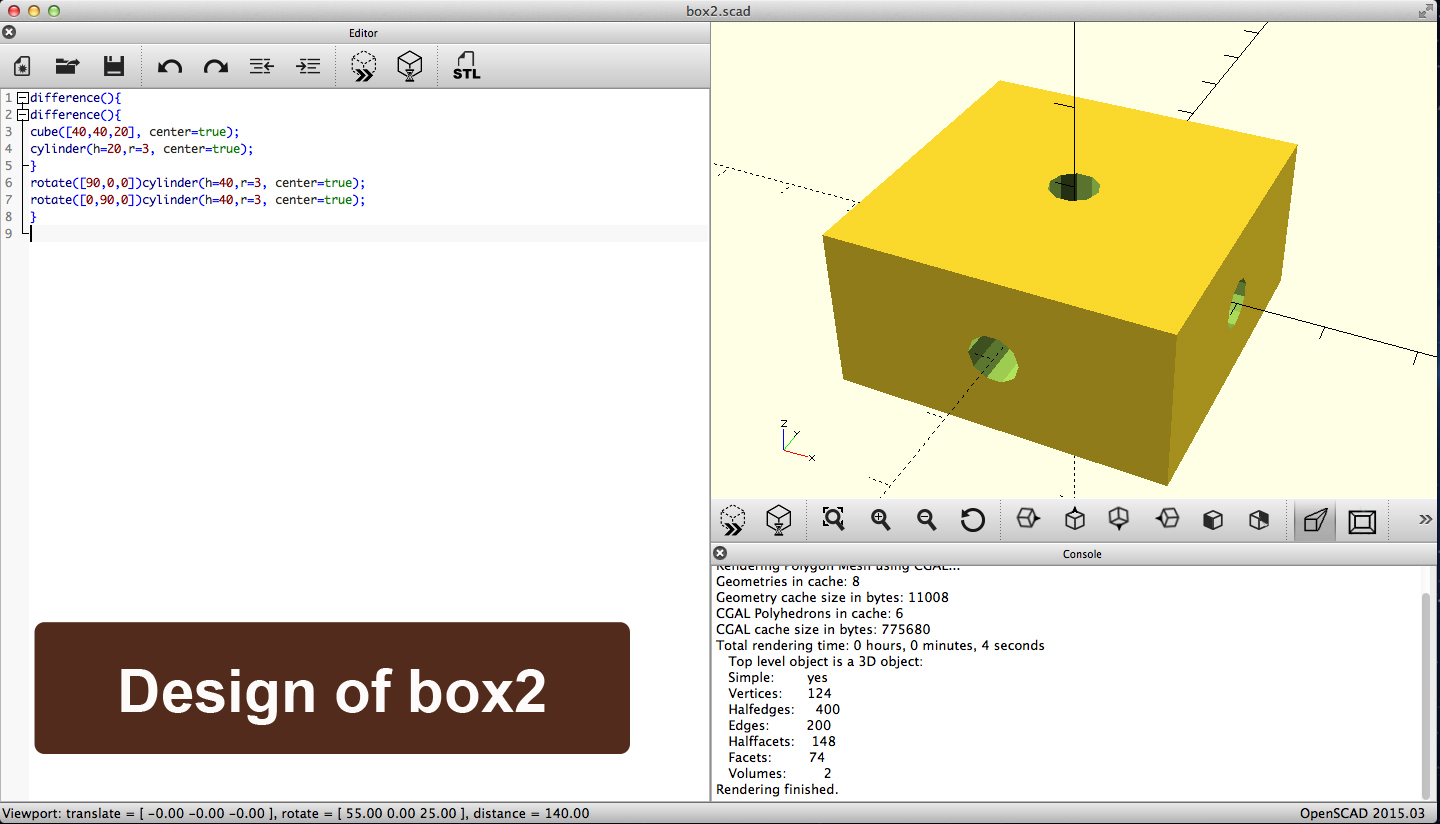Viewport: 1440px width, 824px height.
Task: Open a file with the folder icon
Action: click(x=67, y=67)
